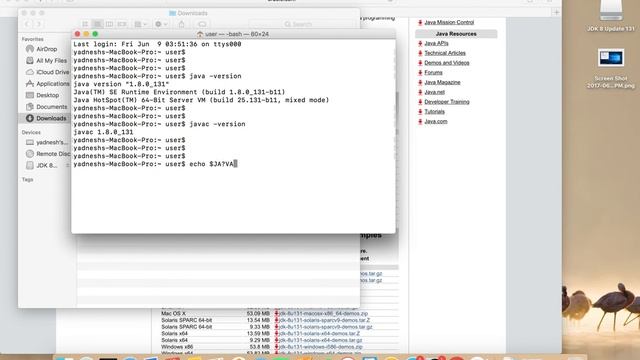Open Developer Training link
The width and height of the screenshot is (640, 360).
(x=447, y=102)
